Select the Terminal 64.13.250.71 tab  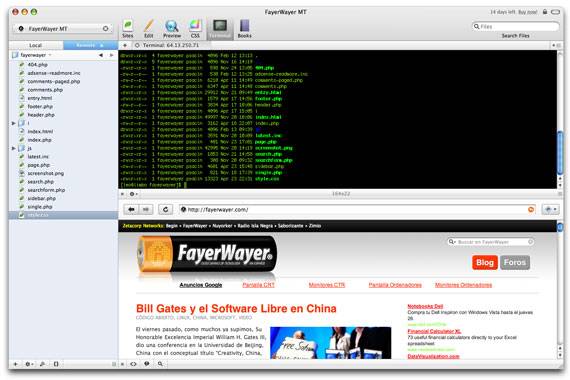[167, 45]
